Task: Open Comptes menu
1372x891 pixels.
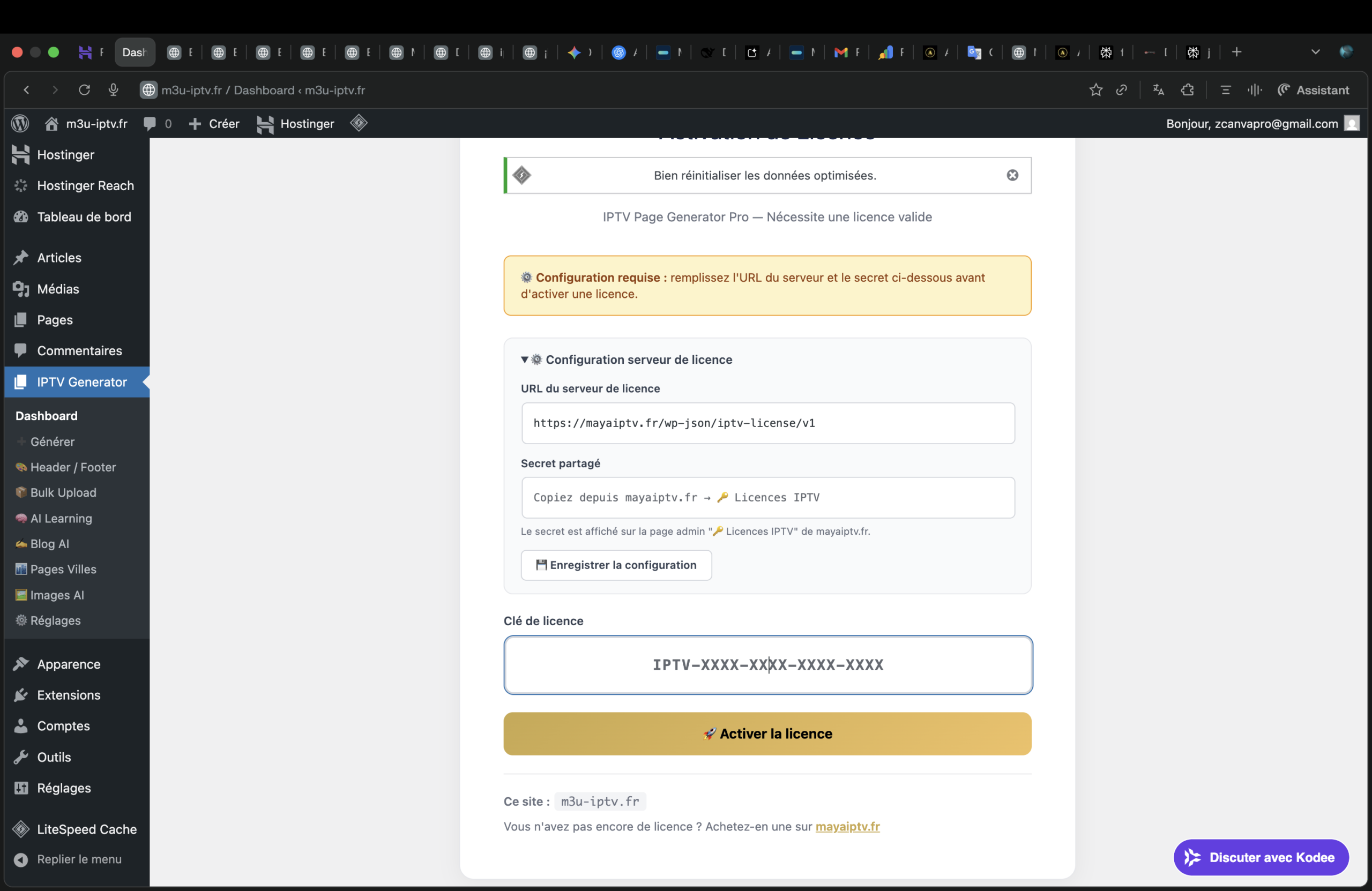Action: [x=77, y=725]
